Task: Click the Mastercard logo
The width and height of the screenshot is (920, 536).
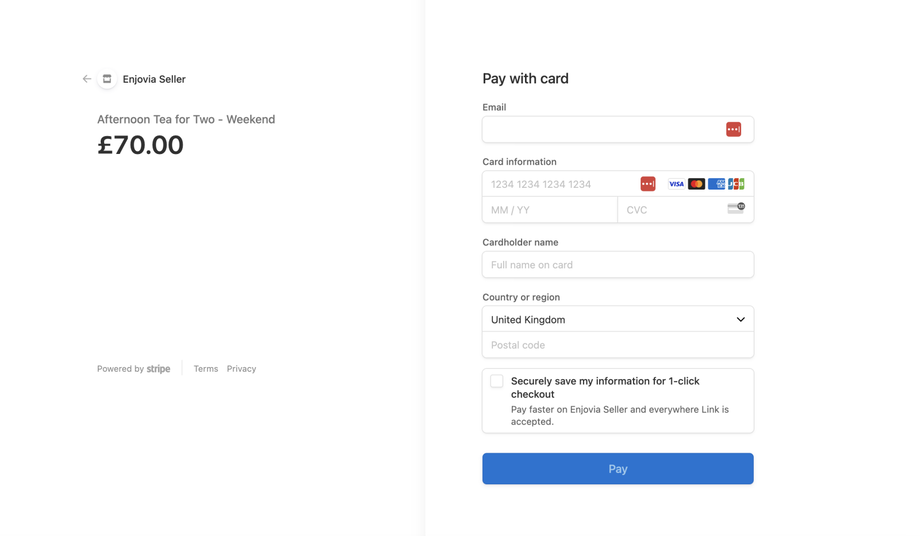Action: 696,184
